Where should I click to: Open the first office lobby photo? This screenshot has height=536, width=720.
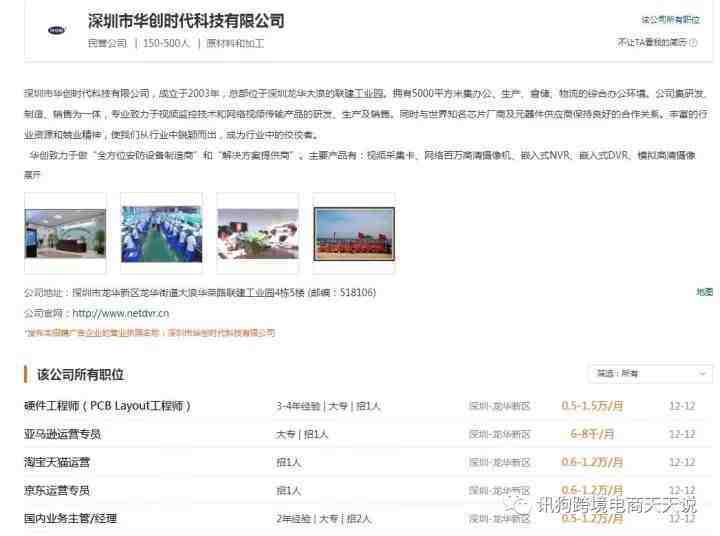65,233
